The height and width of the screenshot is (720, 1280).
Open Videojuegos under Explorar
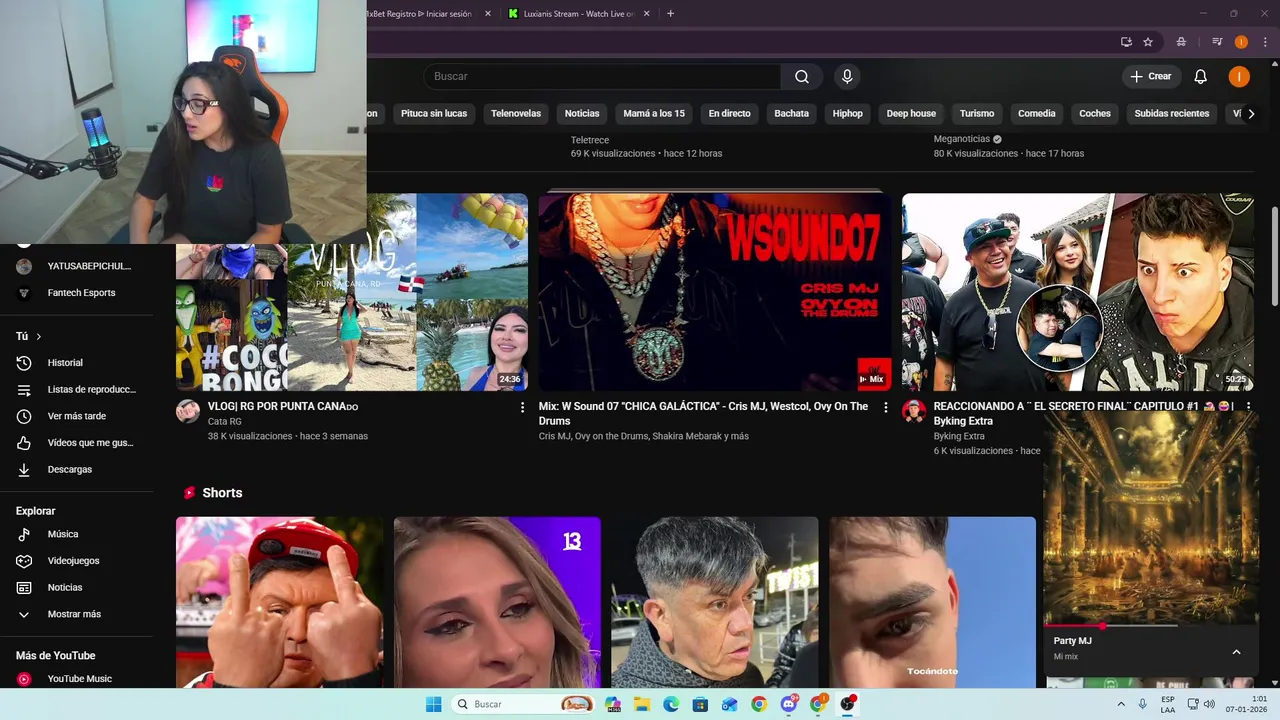point(77,561)
